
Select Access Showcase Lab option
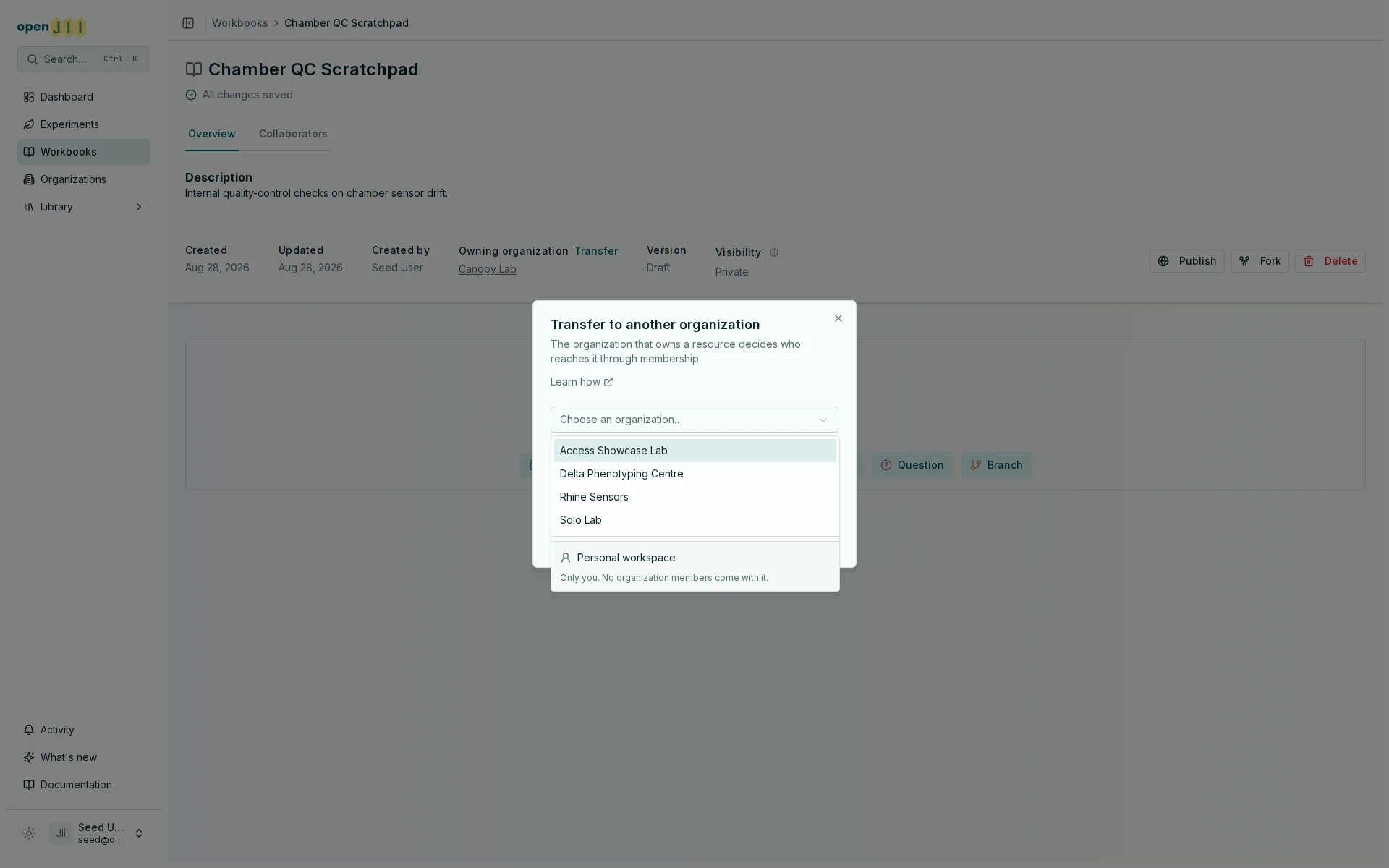tap(694, 451)
